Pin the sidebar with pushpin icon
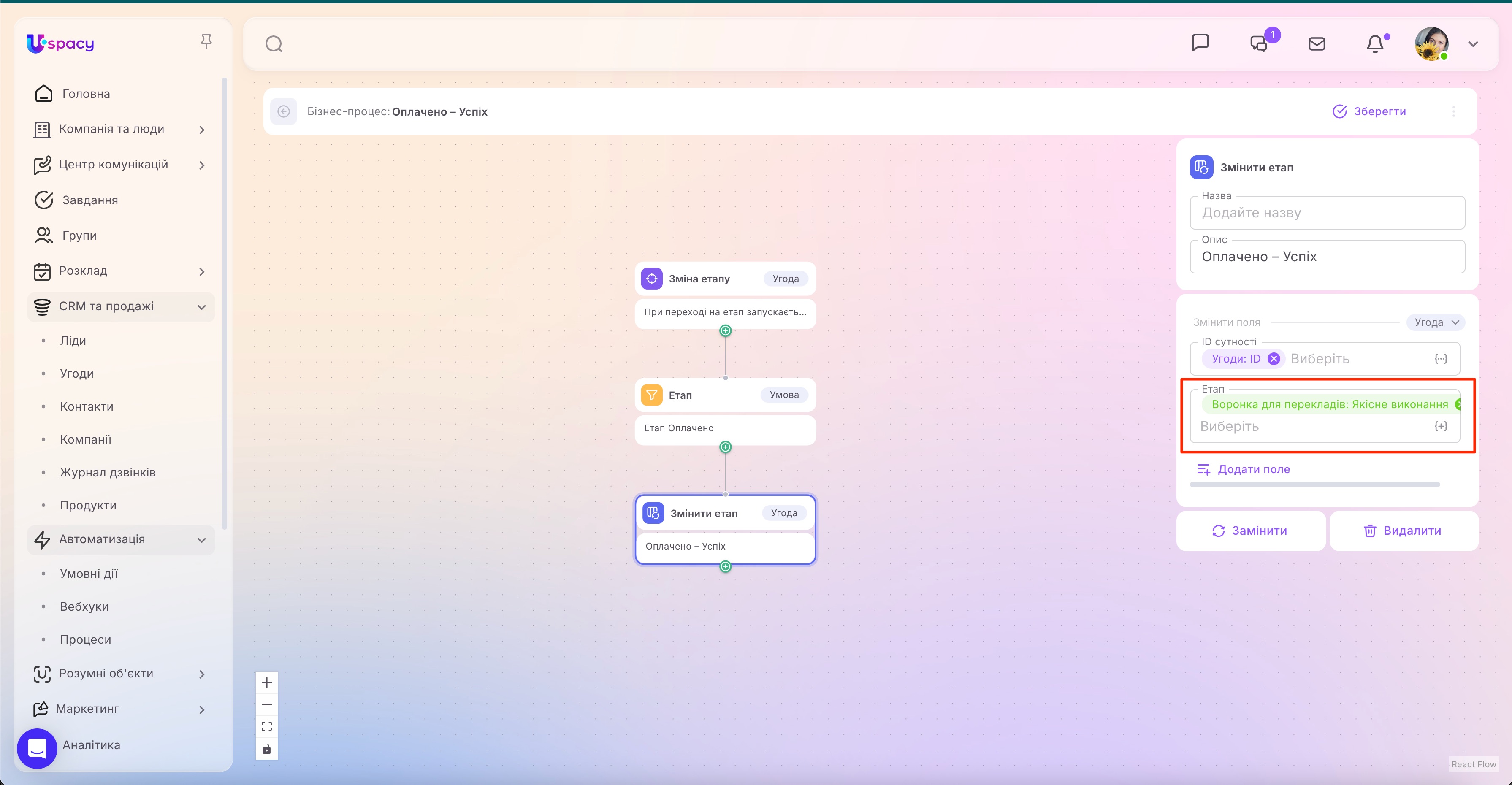The height and width of the screenshot is (785, 1512). tap(206, 41)
